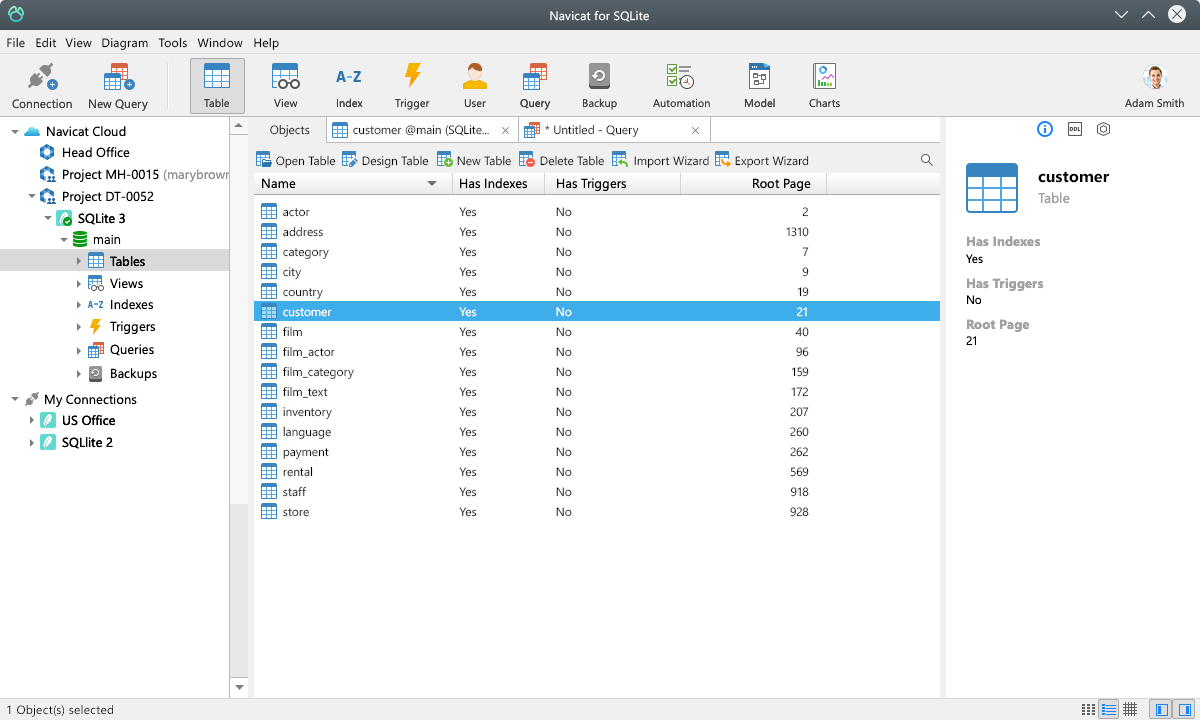The width and height of the screenshot is (1200, 720).
Task: Select the payment table row
Action: click(x=597, y=452)
